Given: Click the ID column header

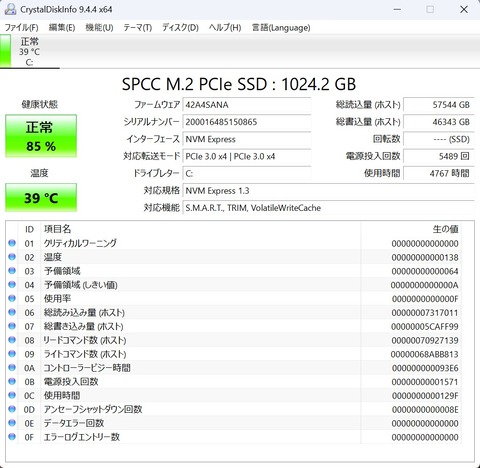Looking at the screenshot, I should coord(29,229).
